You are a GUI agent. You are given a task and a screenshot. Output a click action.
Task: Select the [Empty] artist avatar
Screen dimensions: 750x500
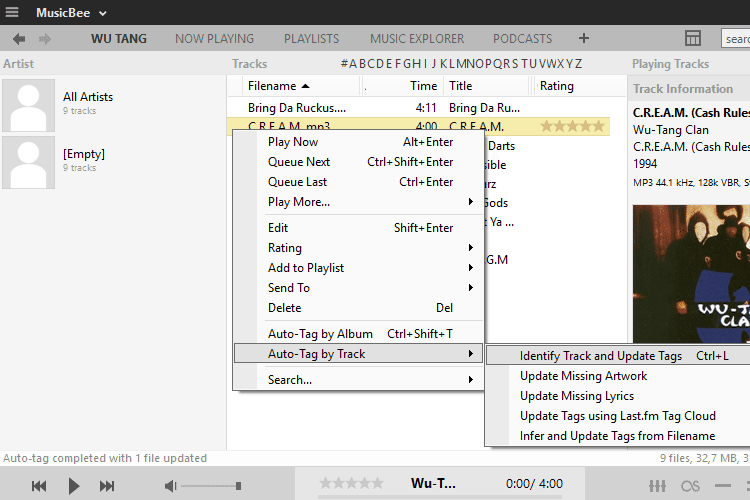pos(29,163)
